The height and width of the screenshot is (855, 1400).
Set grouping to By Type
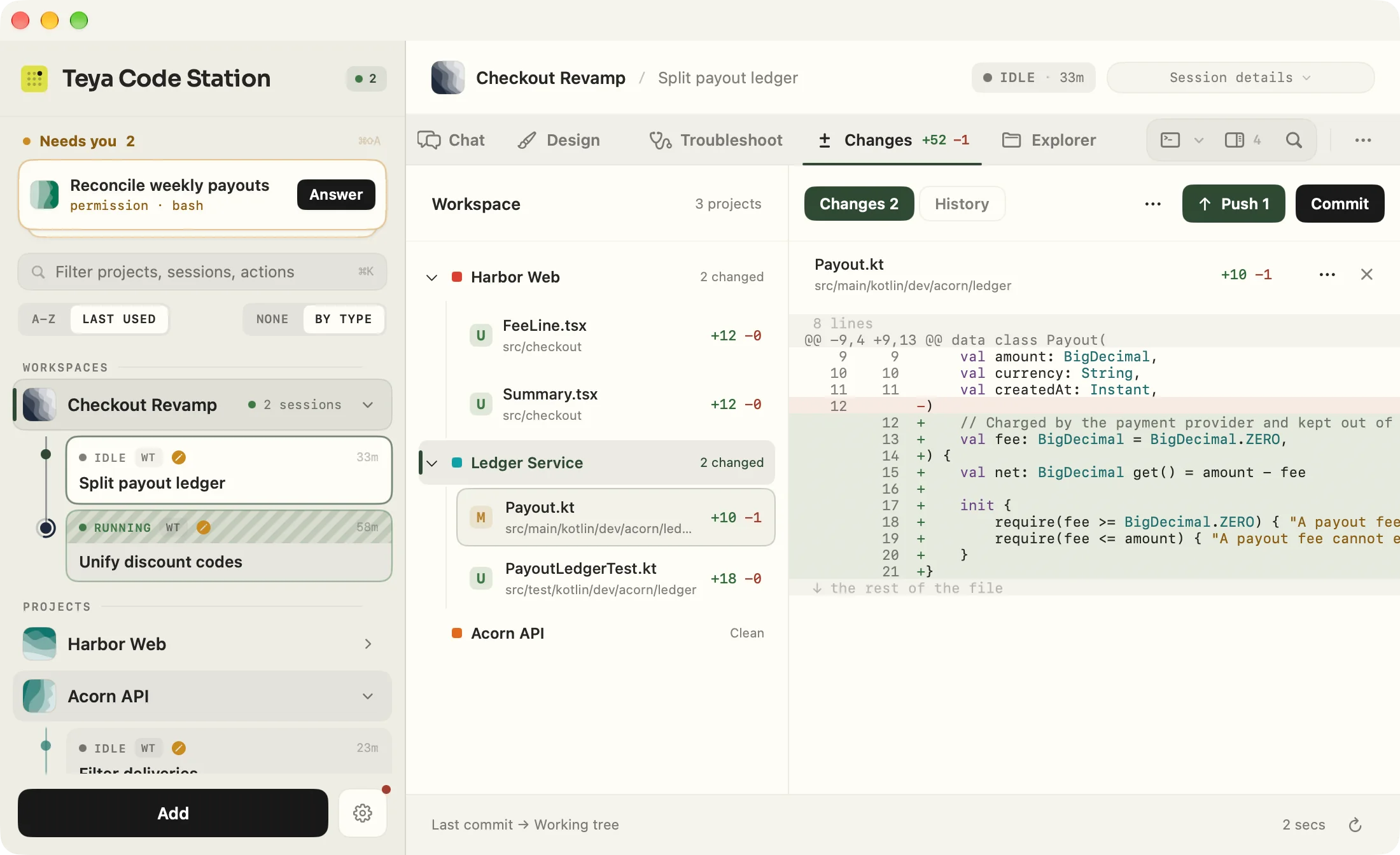(x=344, y=319)
